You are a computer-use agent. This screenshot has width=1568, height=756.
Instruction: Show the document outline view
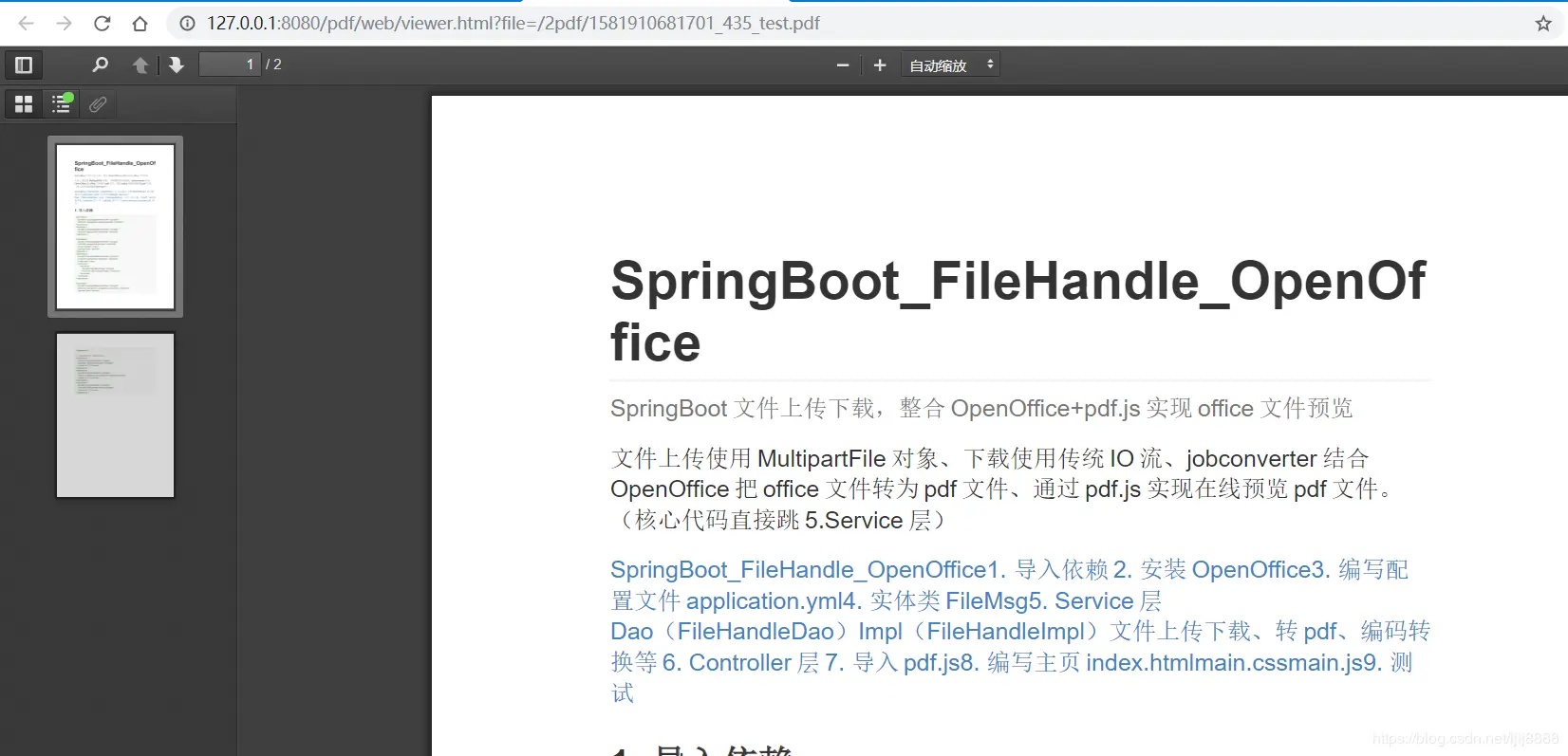[x=61, y=103]
